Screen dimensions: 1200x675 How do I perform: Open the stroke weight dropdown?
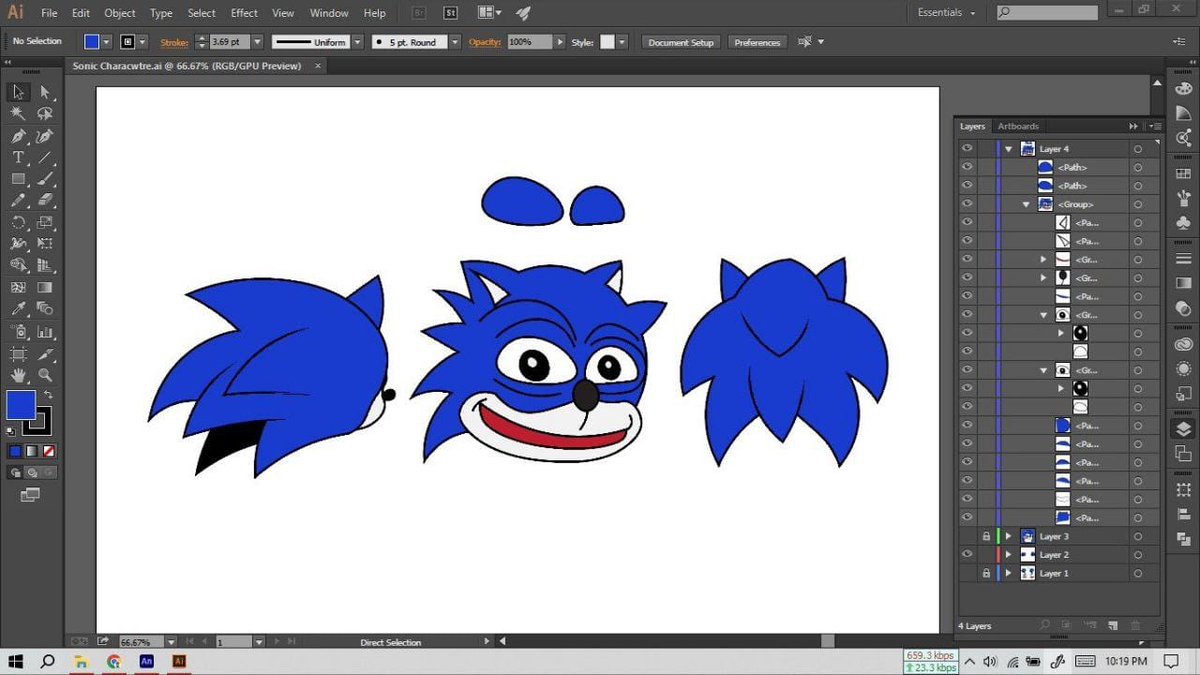(257, 42)
